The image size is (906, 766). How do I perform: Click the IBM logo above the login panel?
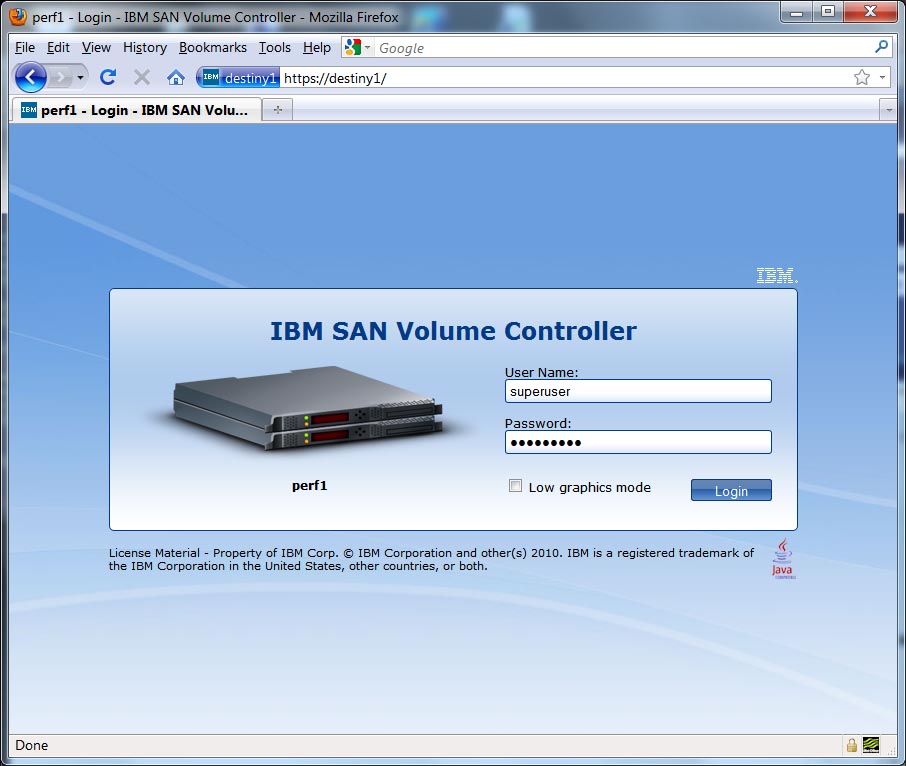776,276
